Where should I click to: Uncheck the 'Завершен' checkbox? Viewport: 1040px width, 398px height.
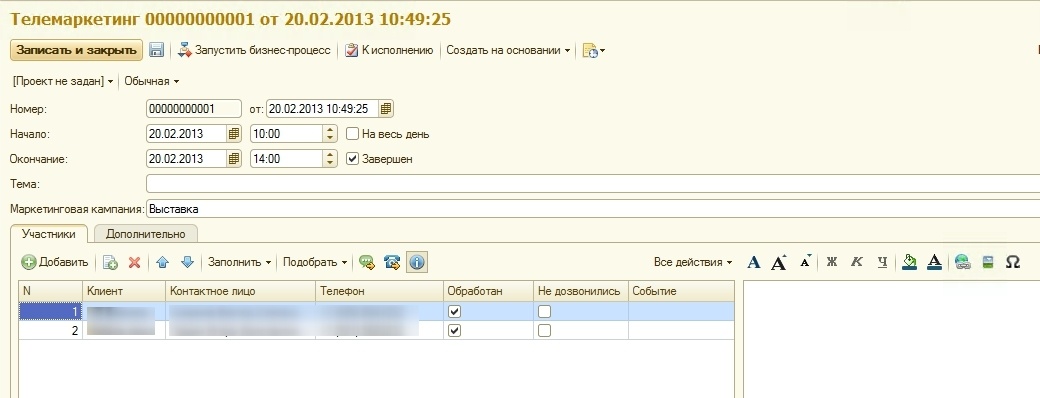point(352,159)
